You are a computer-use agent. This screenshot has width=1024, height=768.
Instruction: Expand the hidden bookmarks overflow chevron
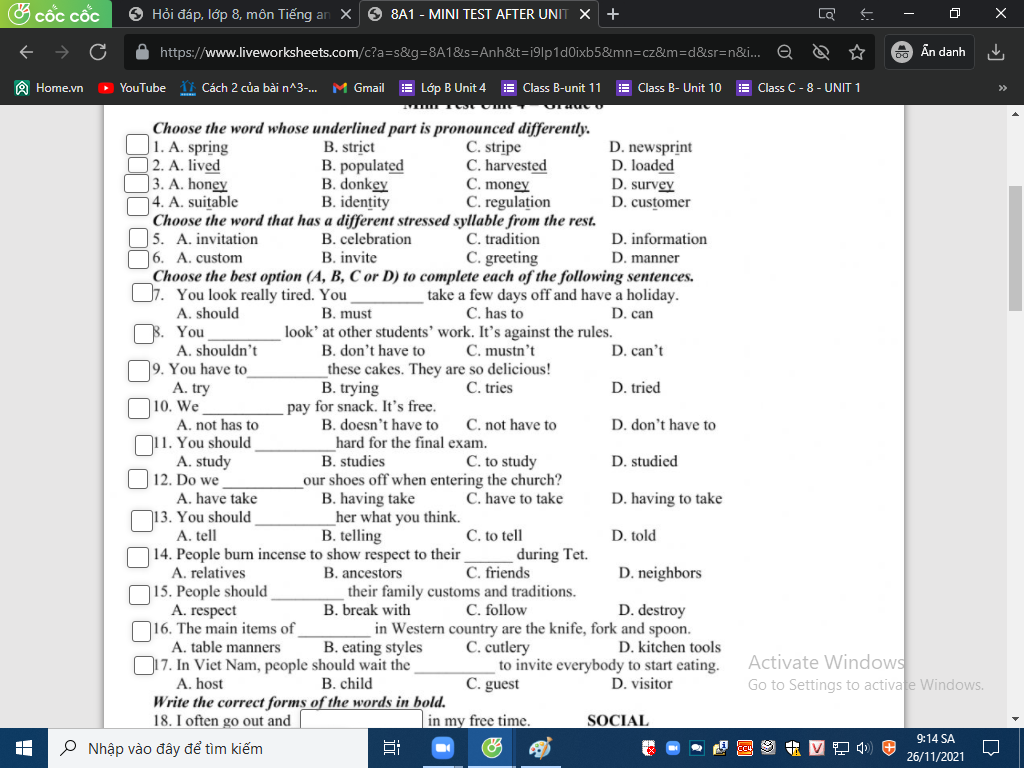click(x=1002, y=88)
